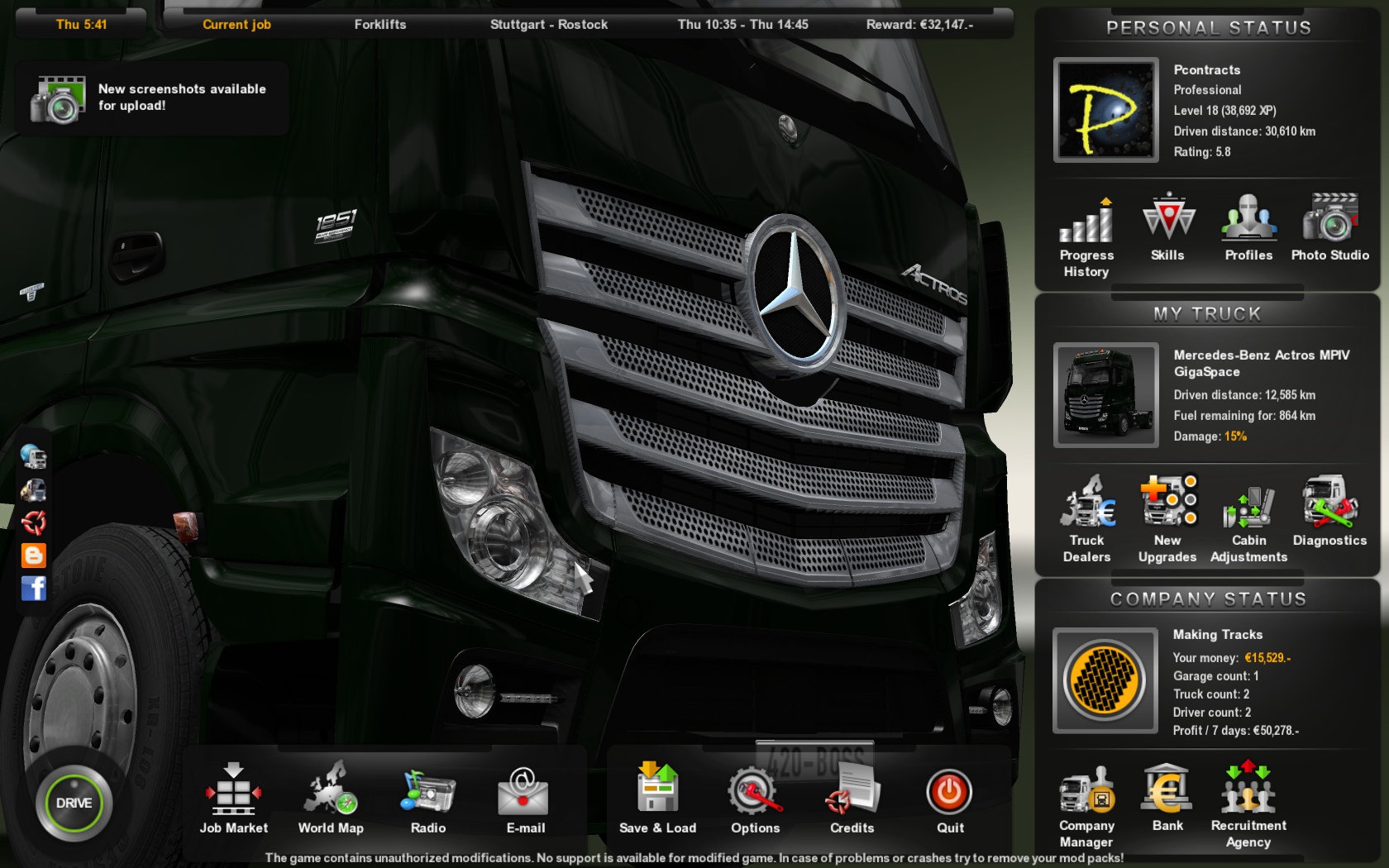Viewport: 1389px width, 868px height.
Task: Click the 'Garage count: 1' text
Action: 1216,676
